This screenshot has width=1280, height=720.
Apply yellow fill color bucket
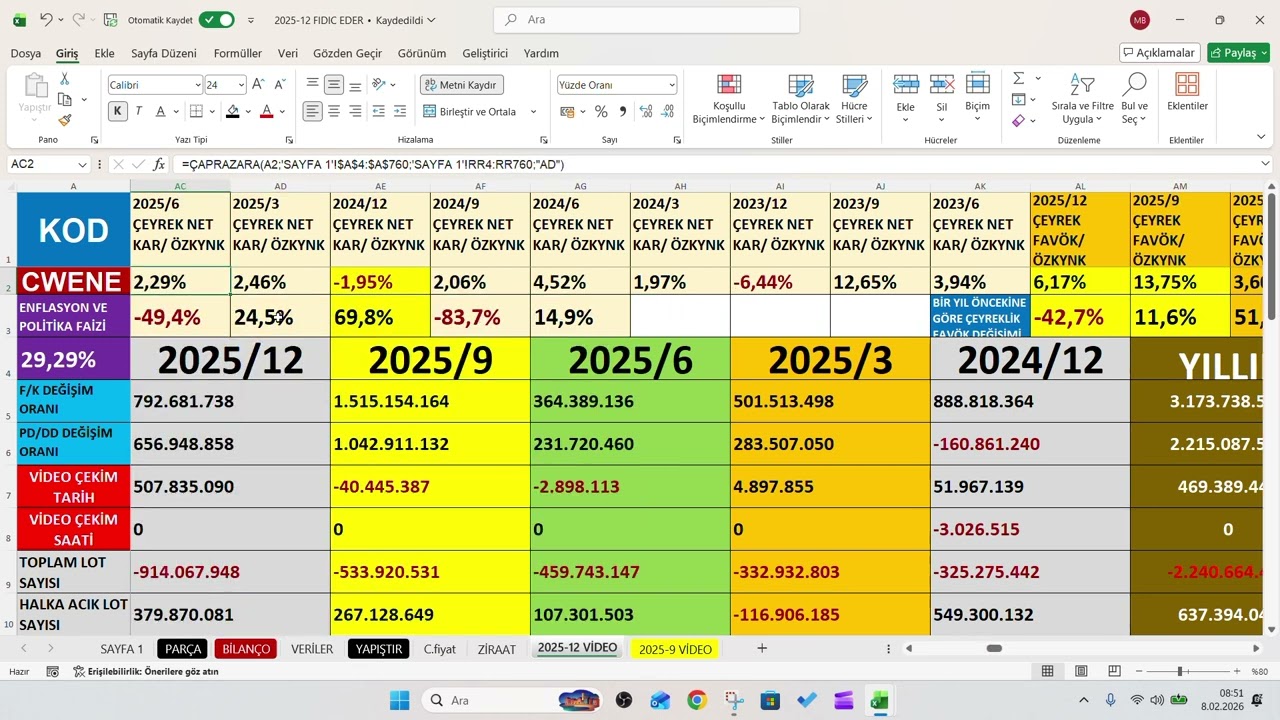[233, 111]
